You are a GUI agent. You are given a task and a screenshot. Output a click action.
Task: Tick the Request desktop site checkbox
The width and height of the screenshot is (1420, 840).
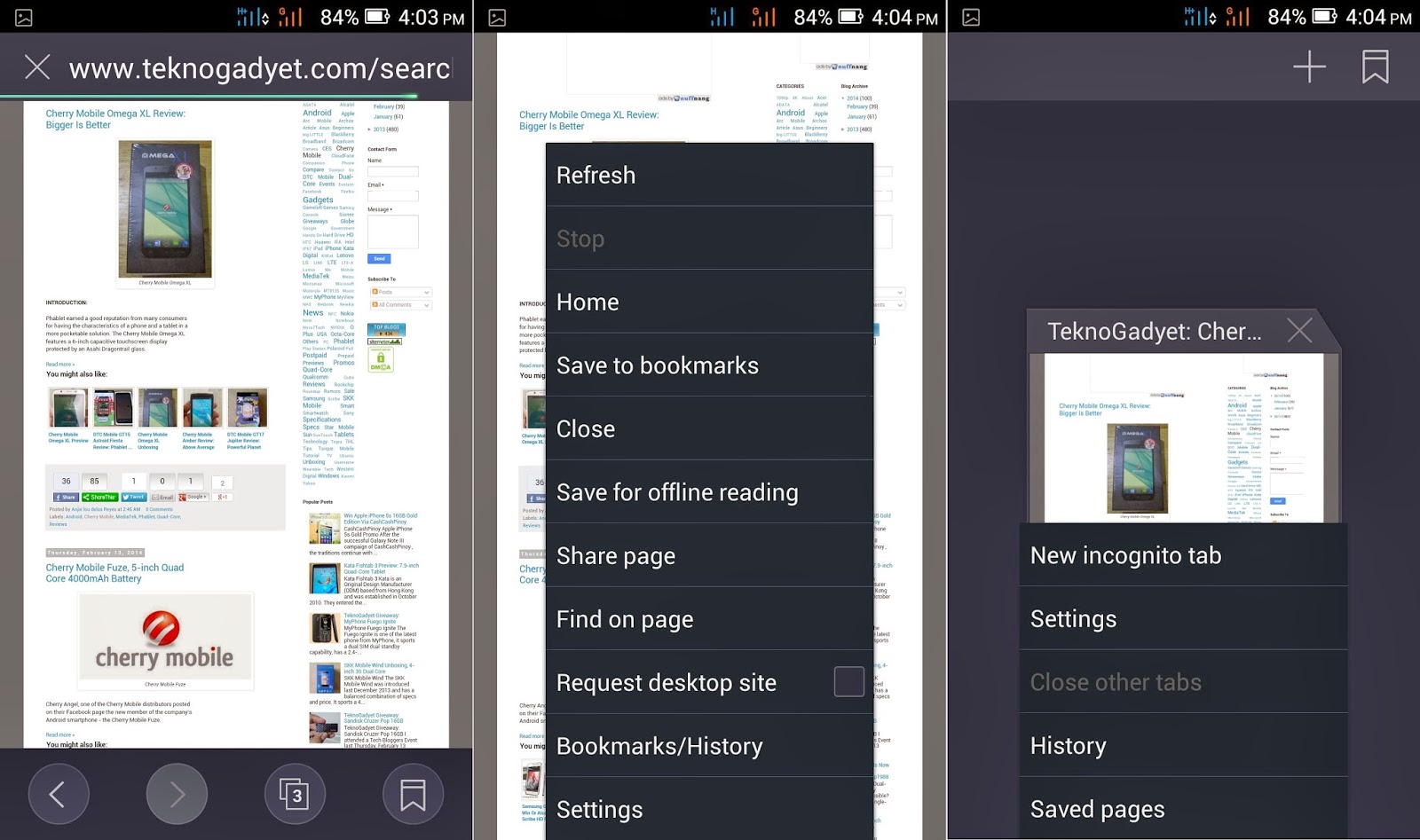pyautogui.click(x=849, y=681)
